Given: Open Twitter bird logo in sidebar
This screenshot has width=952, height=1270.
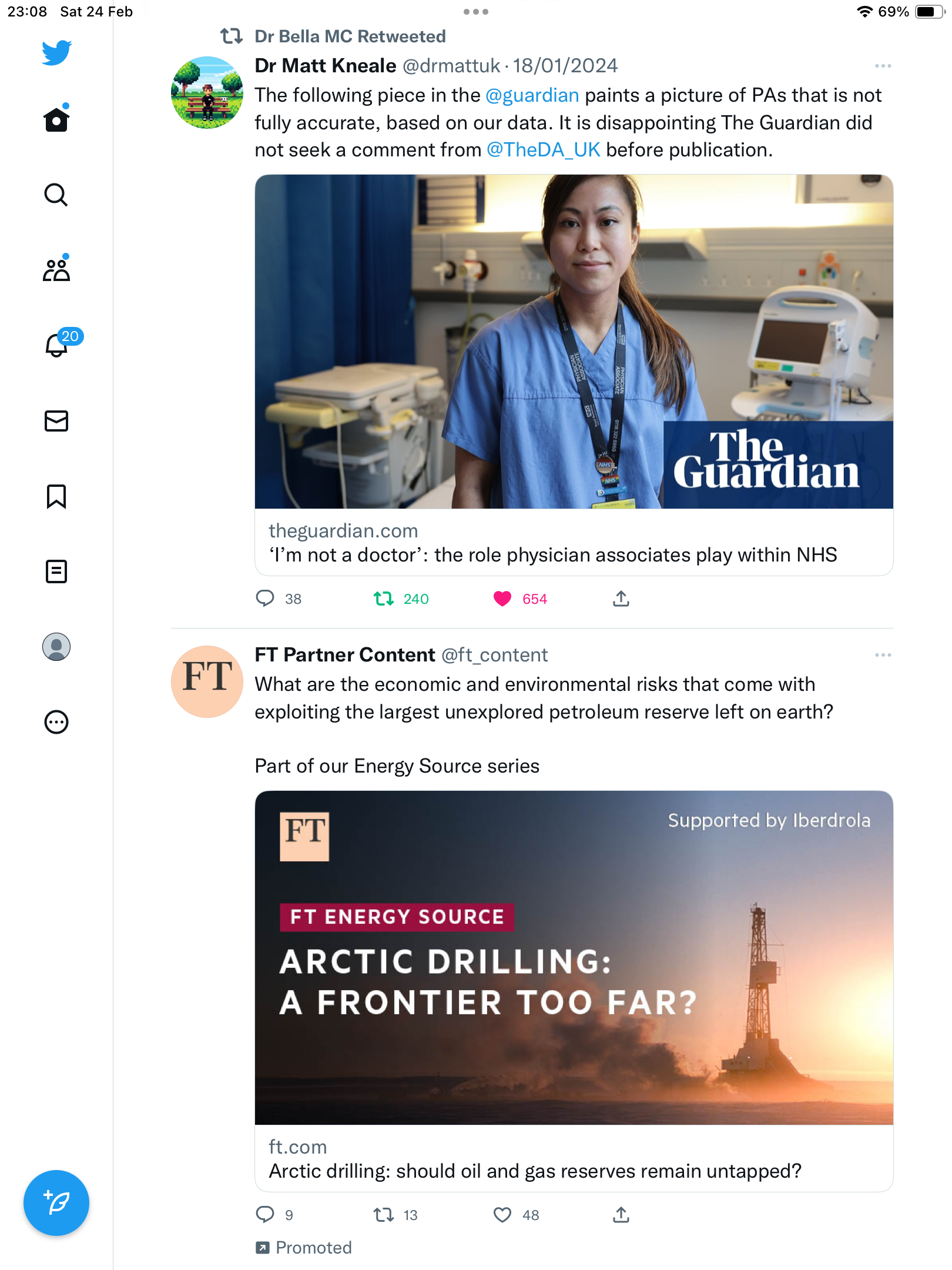Looking at the screenshot, I should coord(56,52).
